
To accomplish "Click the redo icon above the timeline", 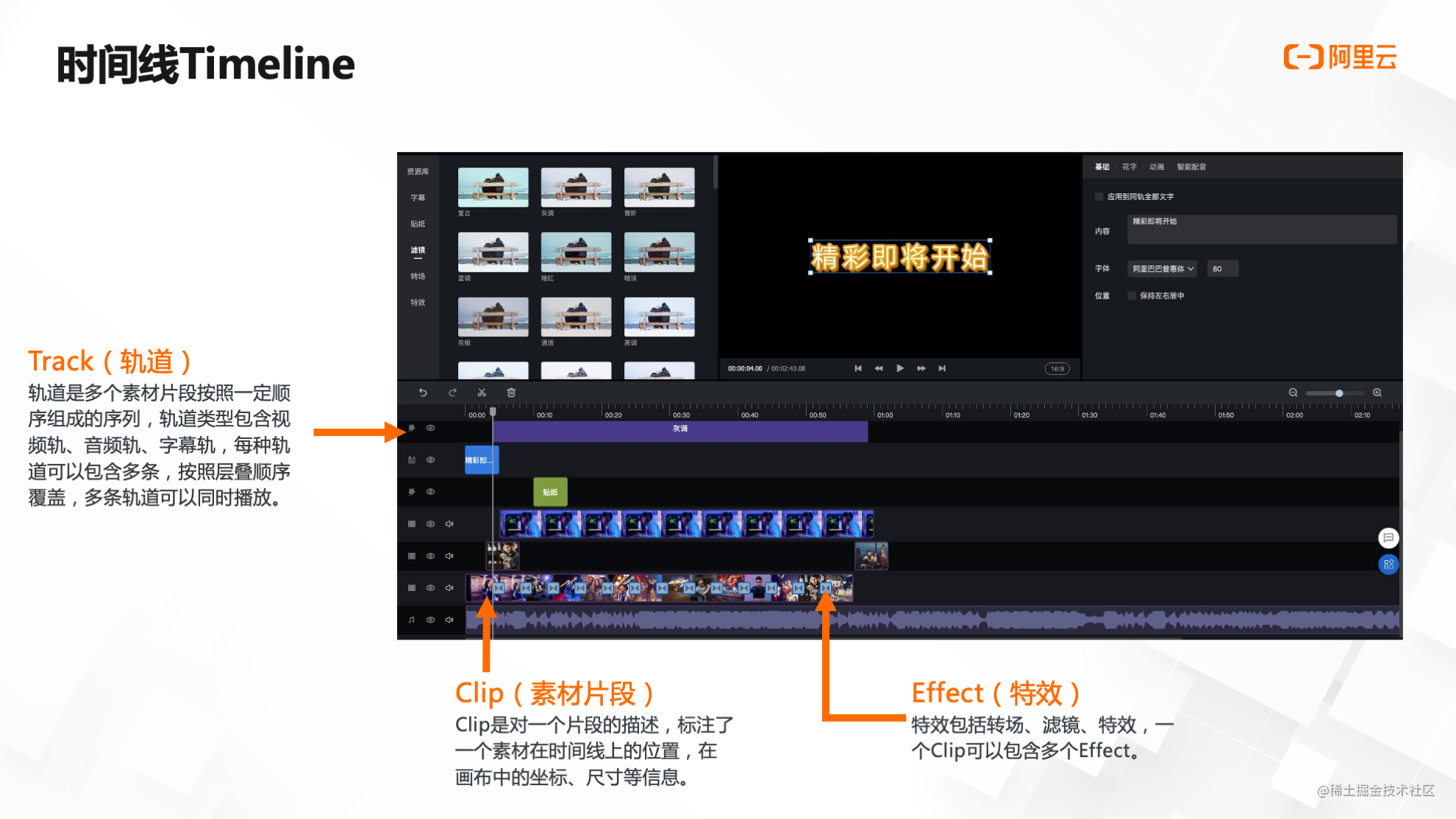I will click(452, 392).
